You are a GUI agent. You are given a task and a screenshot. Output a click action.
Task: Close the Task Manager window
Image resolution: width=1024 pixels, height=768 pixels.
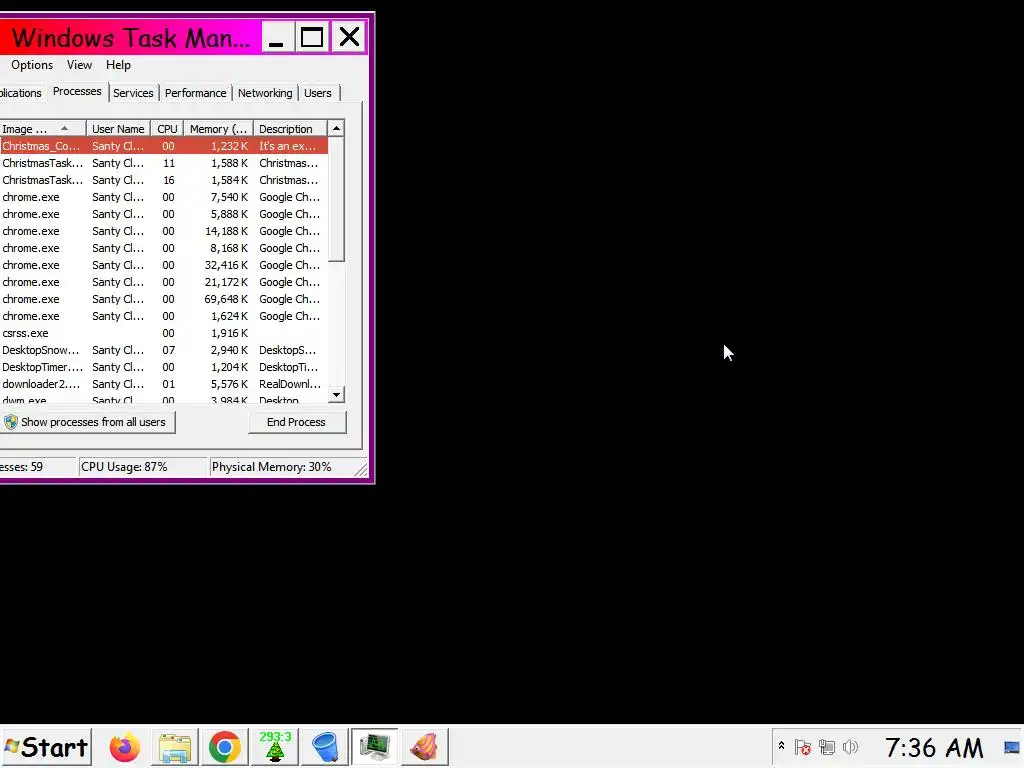coord(349,37)
